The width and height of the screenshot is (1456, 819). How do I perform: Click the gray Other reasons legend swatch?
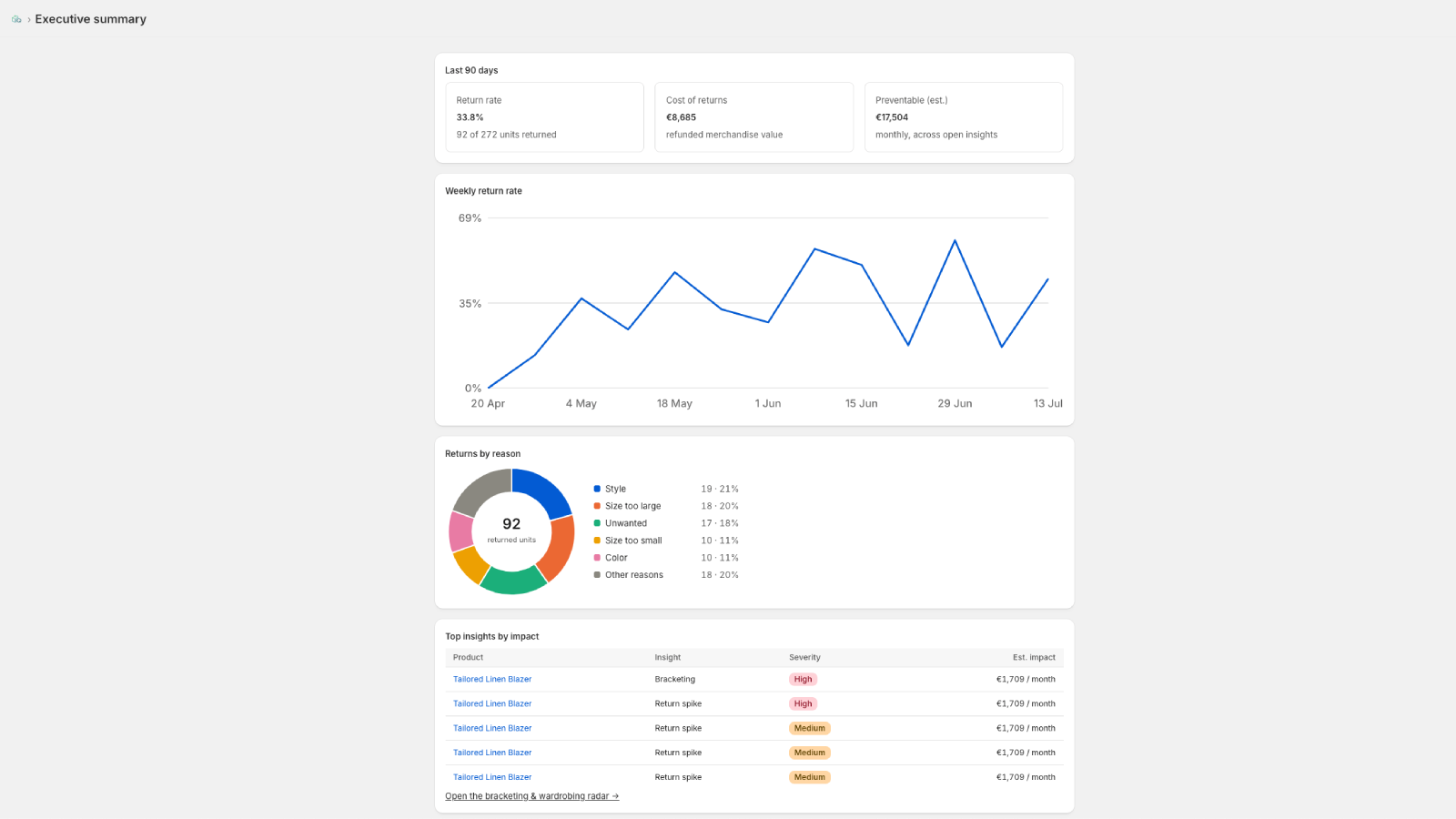click(x=597, y=575)
